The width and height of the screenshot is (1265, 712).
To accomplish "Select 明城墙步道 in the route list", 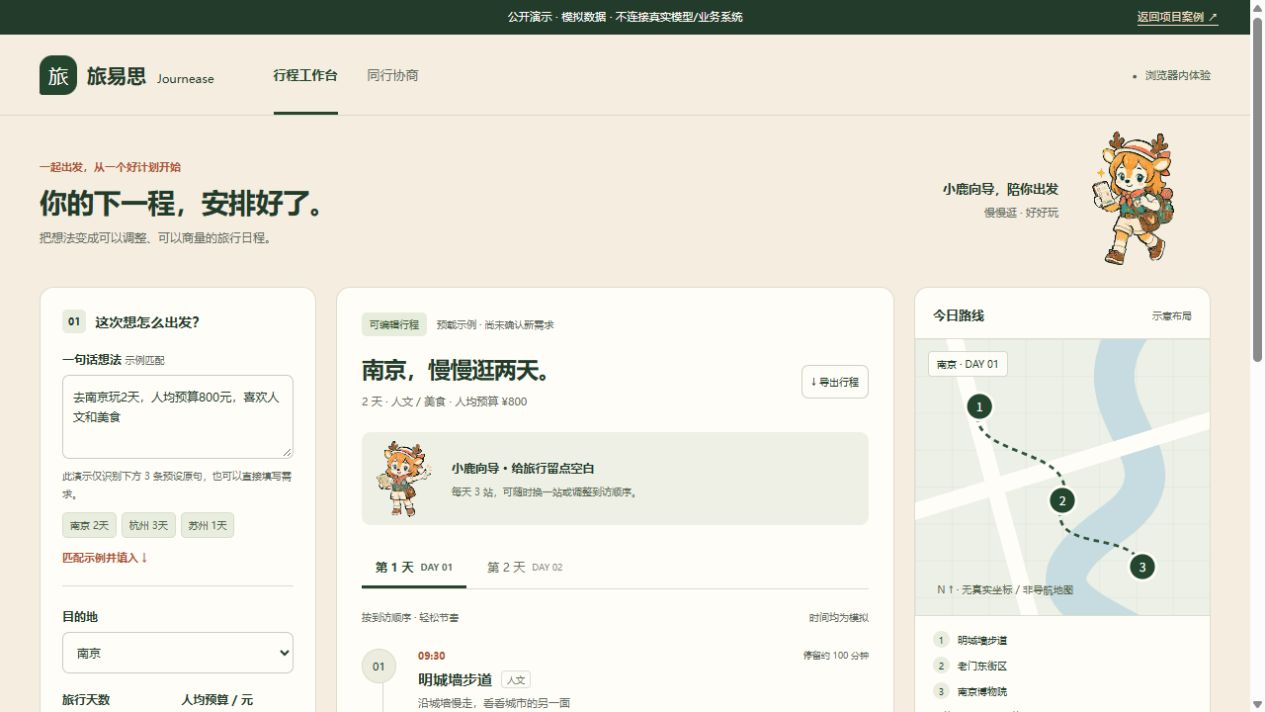I will 982,640.
